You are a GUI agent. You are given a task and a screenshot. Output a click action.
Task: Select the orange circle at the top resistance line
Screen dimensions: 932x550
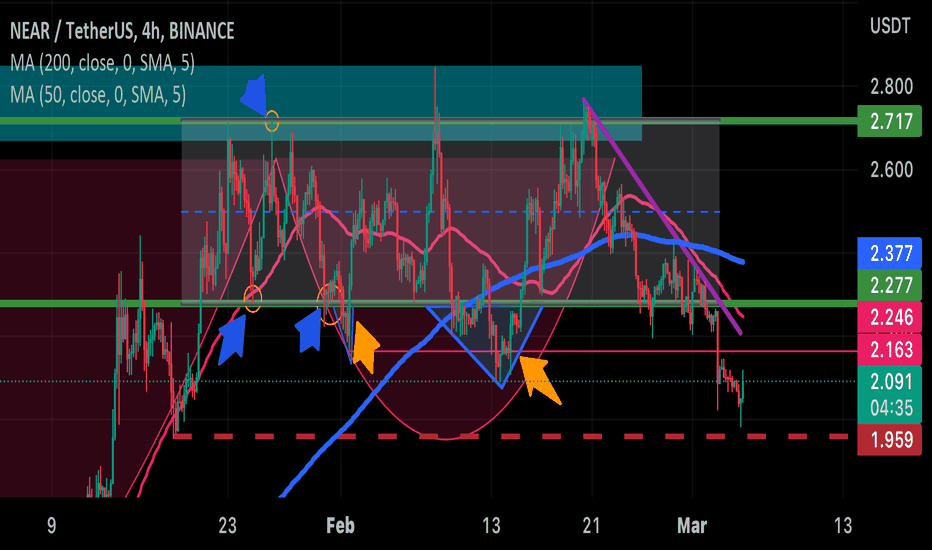coord(272,121)
